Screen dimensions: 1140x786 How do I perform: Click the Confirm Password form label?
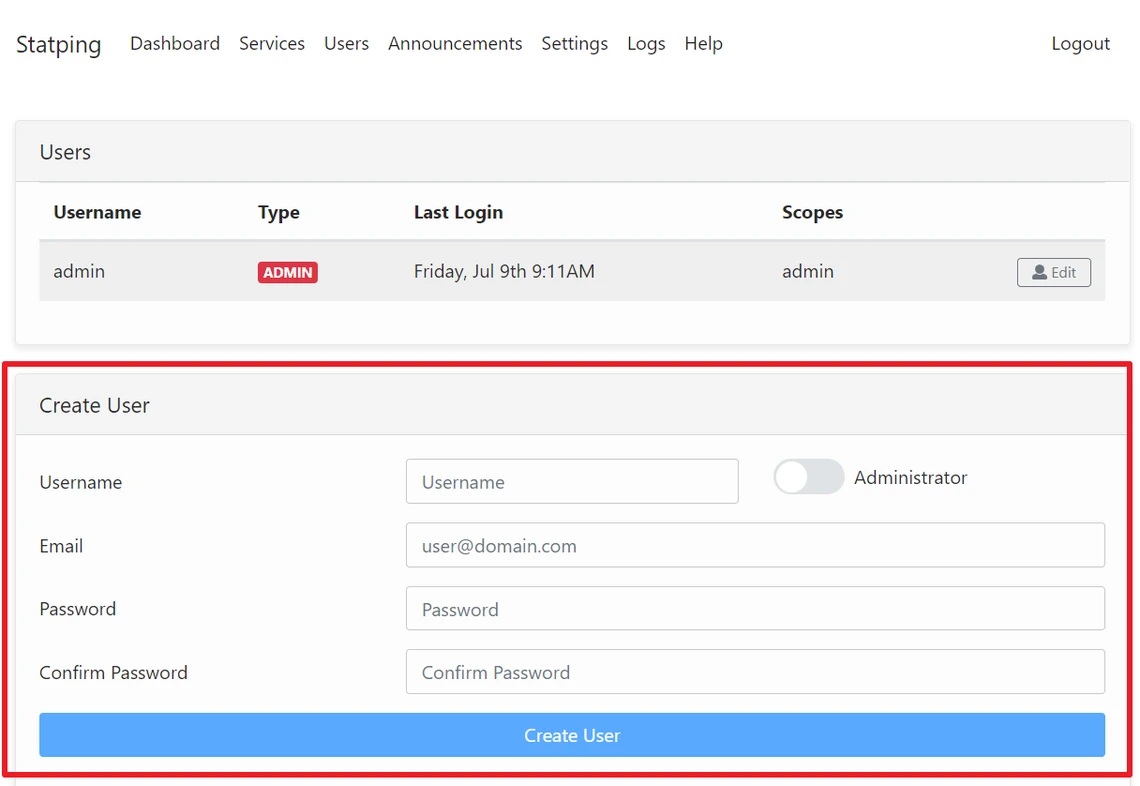[x=113, y=673]
